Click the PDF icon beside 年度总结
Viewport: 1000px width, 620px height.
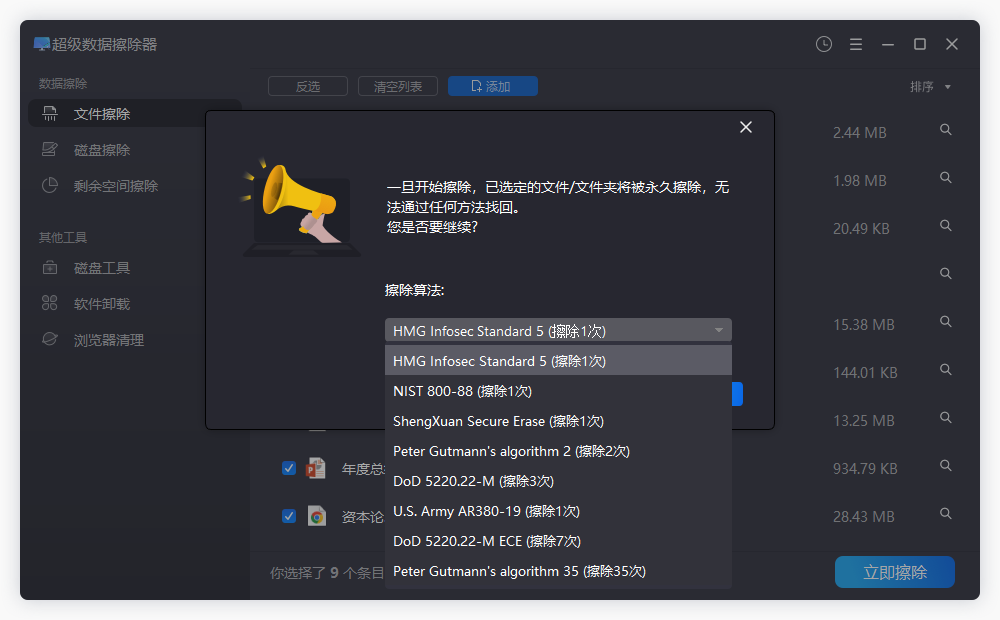[x=315, y=468]
